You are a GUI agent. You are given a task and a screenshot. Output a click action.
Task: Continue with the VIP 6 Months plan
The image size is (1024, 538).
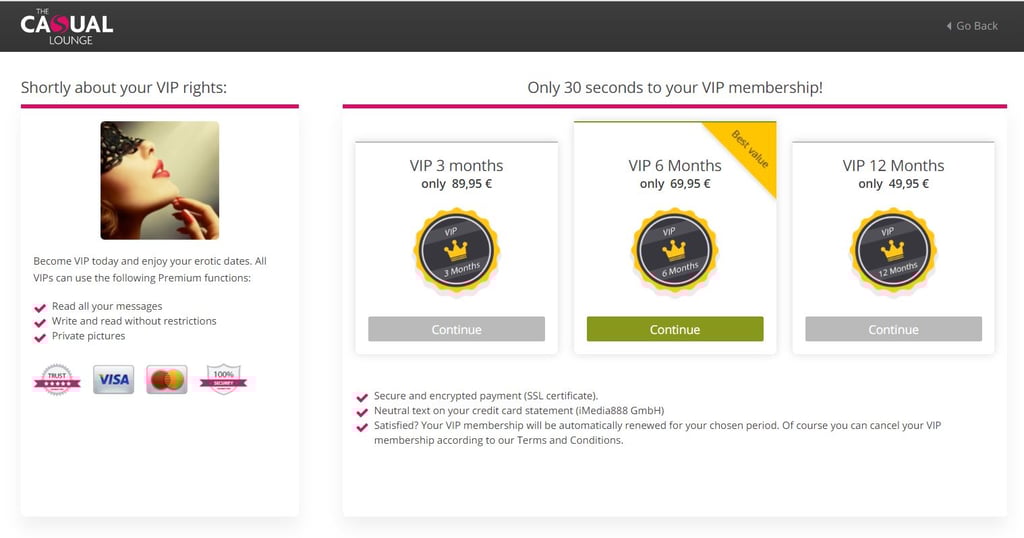[x=675, y=329]
